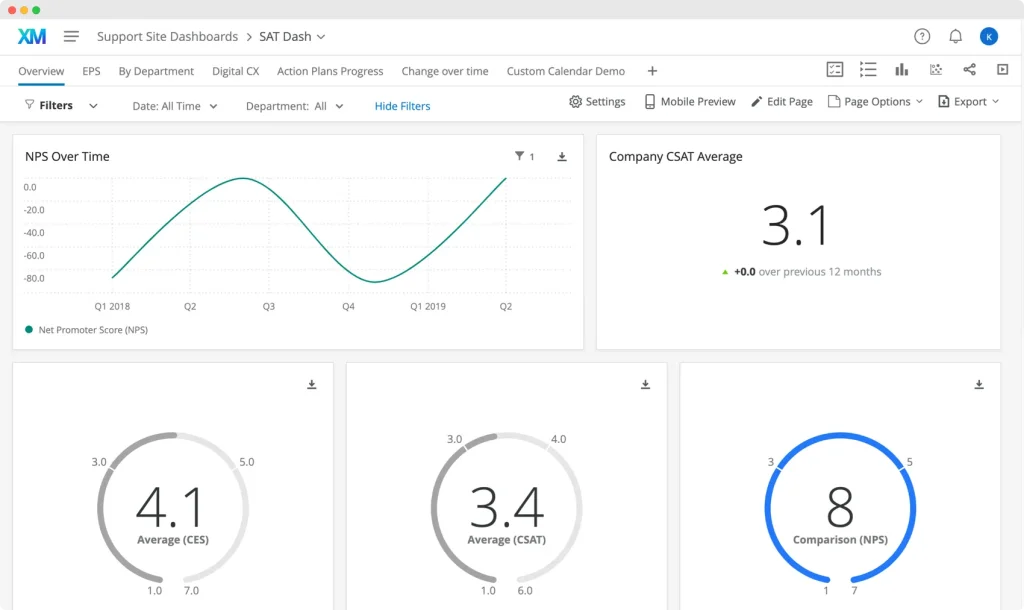Click the share icon in toolbar

point(969,69)
